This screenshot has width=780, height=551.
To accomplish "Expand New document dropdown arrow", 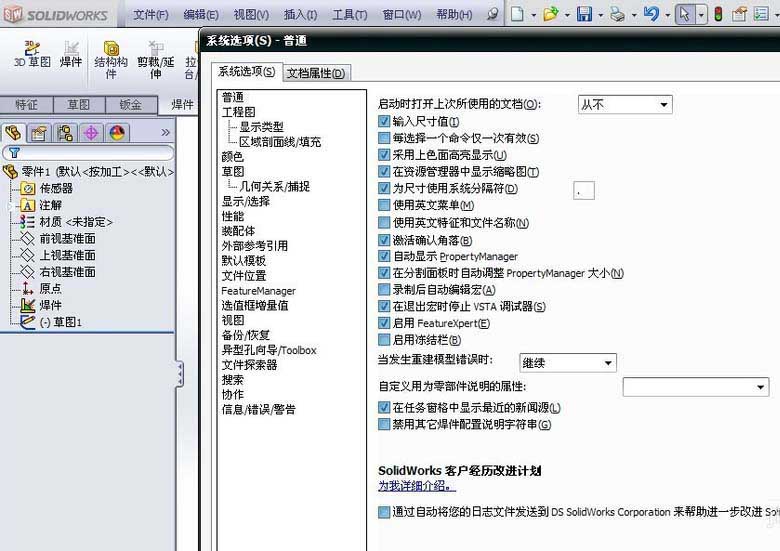I will coord(533,15).
